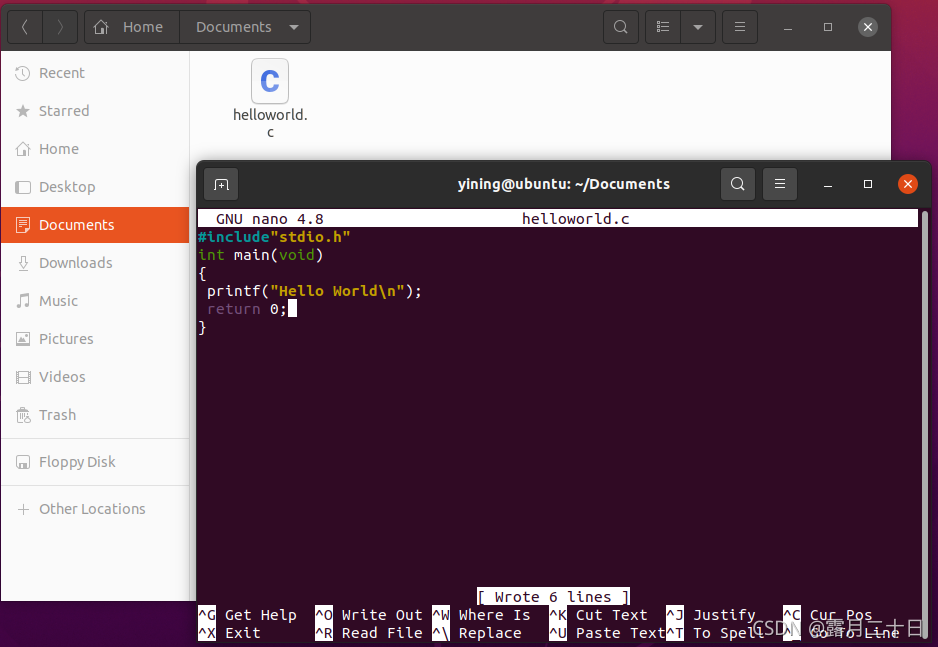Minimize the Files window

[788, 27]
